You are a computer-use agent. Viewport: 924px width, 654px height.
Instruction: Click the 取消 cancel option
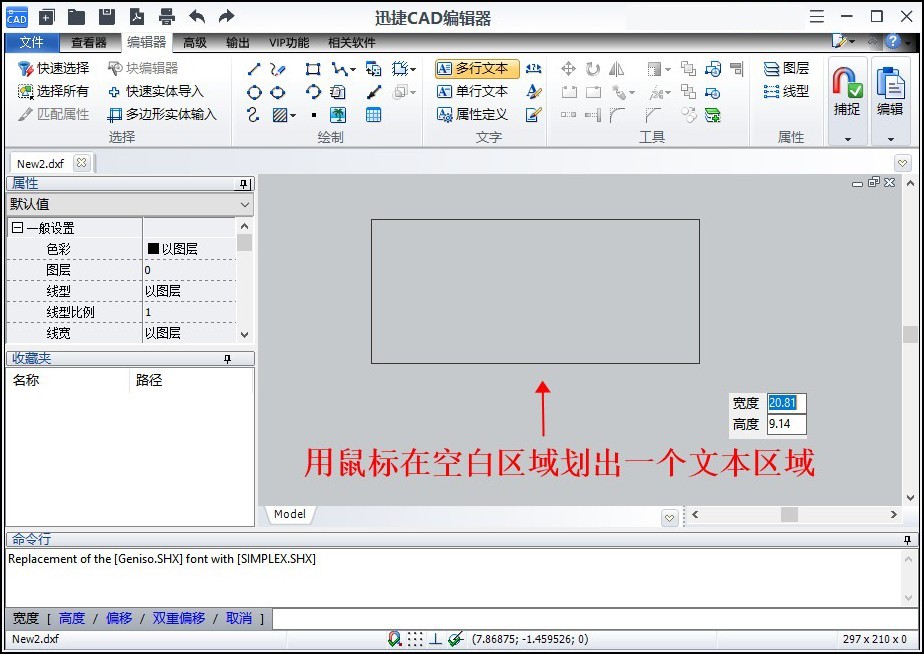point(238,618)
